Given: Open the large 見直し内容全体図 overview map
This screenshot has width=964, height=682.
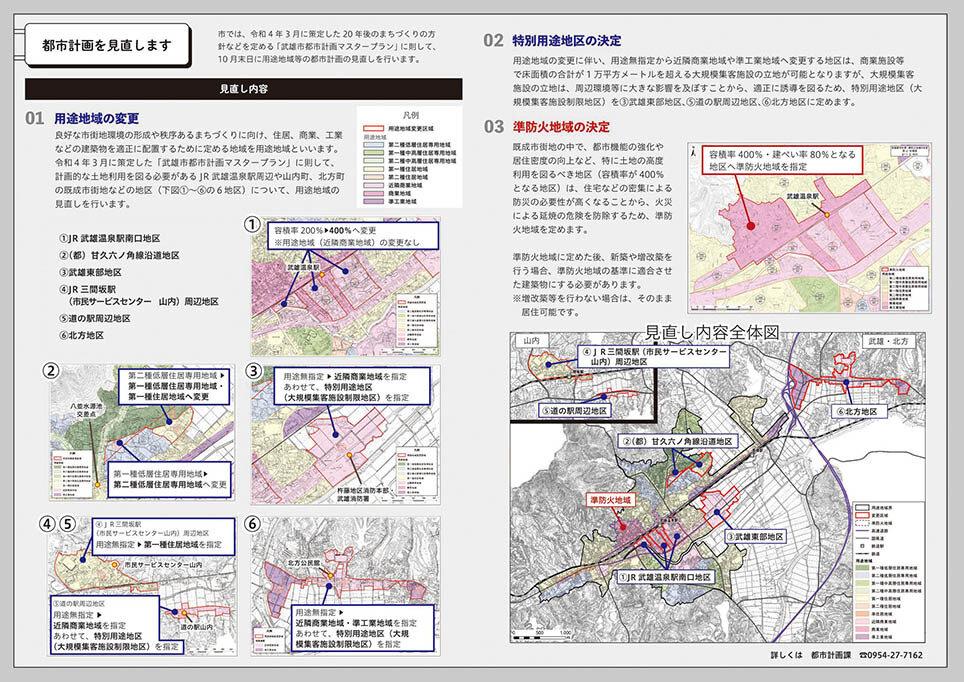Looking at the screenshot, I should [x=718, y=488].
